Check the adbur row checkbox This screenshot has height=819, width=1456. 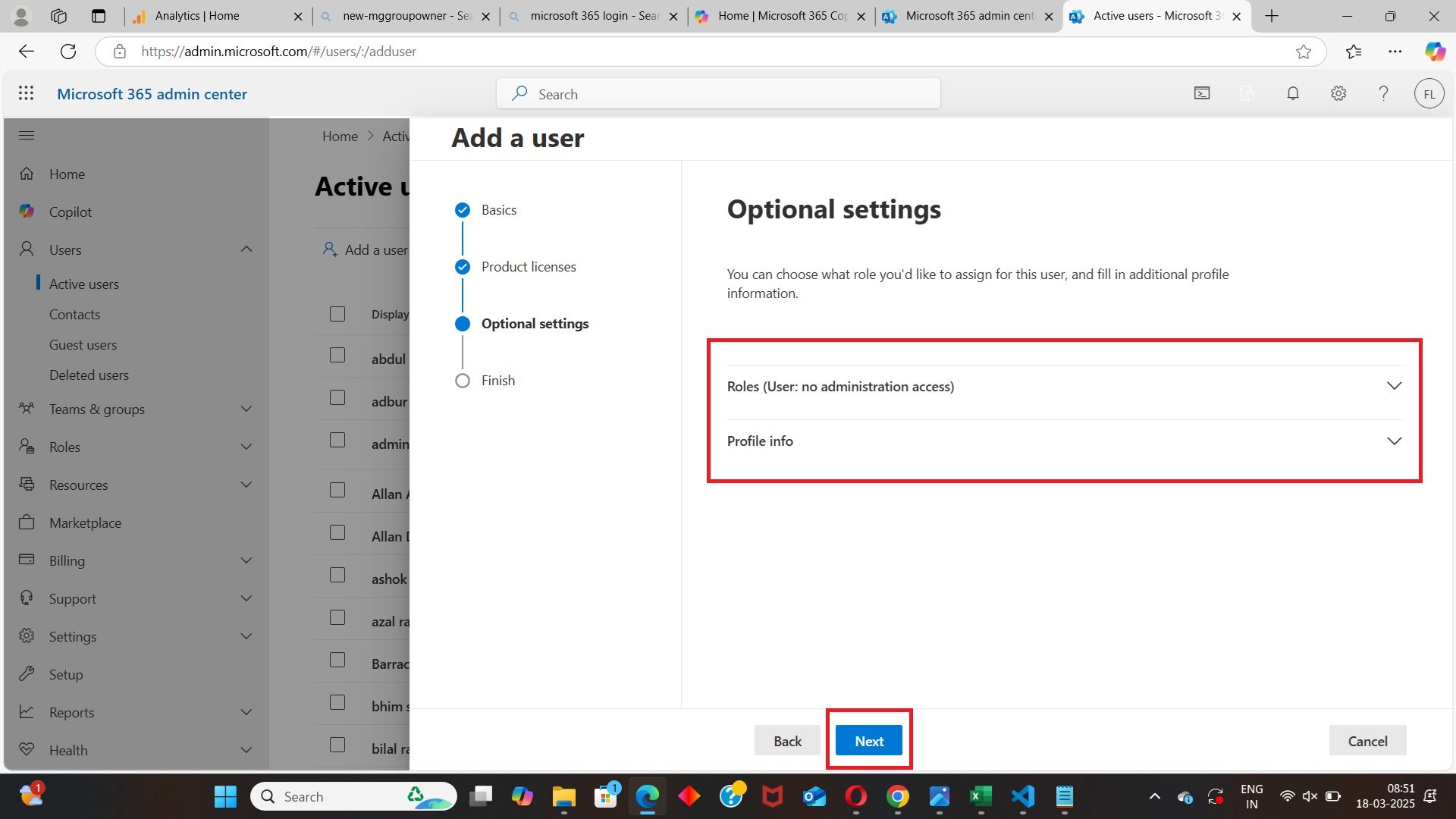point(337,397)
